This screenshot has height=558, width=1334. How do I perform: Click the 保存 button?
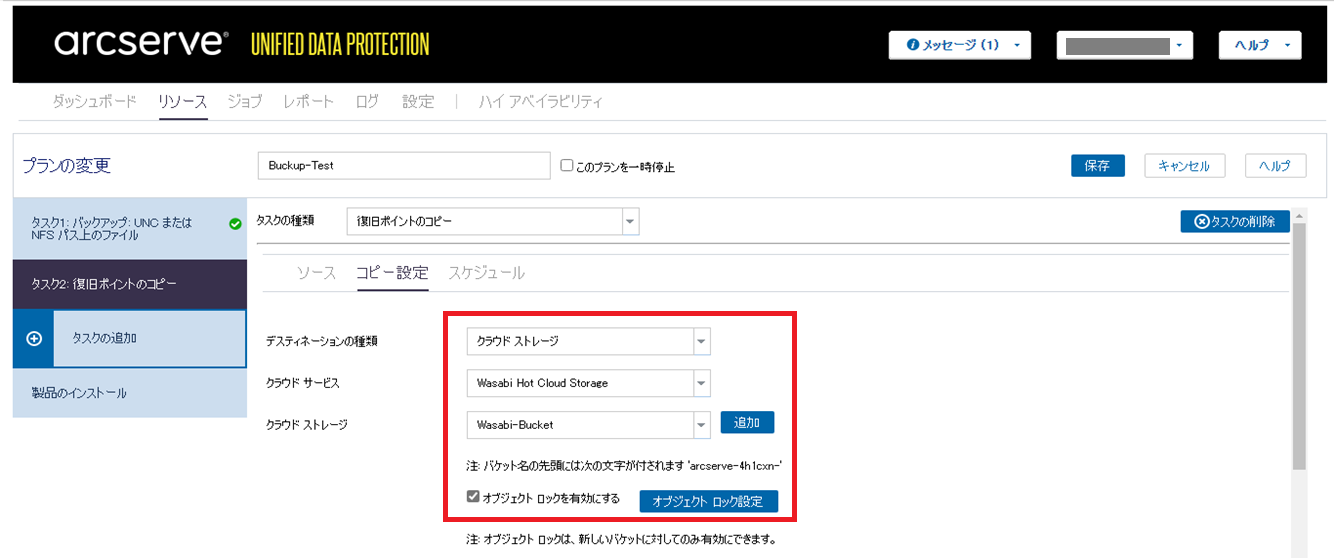pyautogui.click(x=1097, y=166)
